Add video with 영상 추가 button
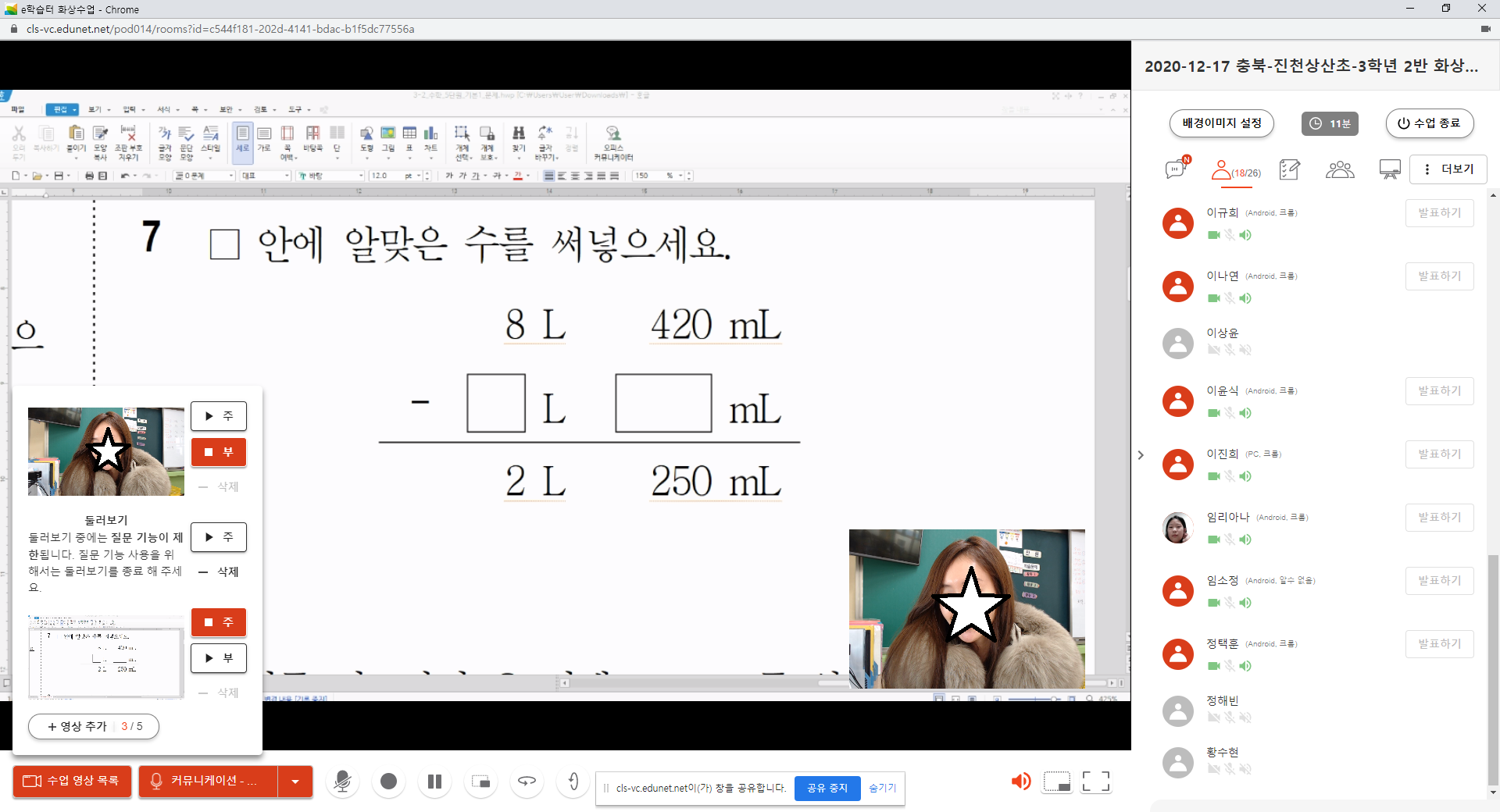This screenshot has height=812, width=1500. tap(94, 726)
